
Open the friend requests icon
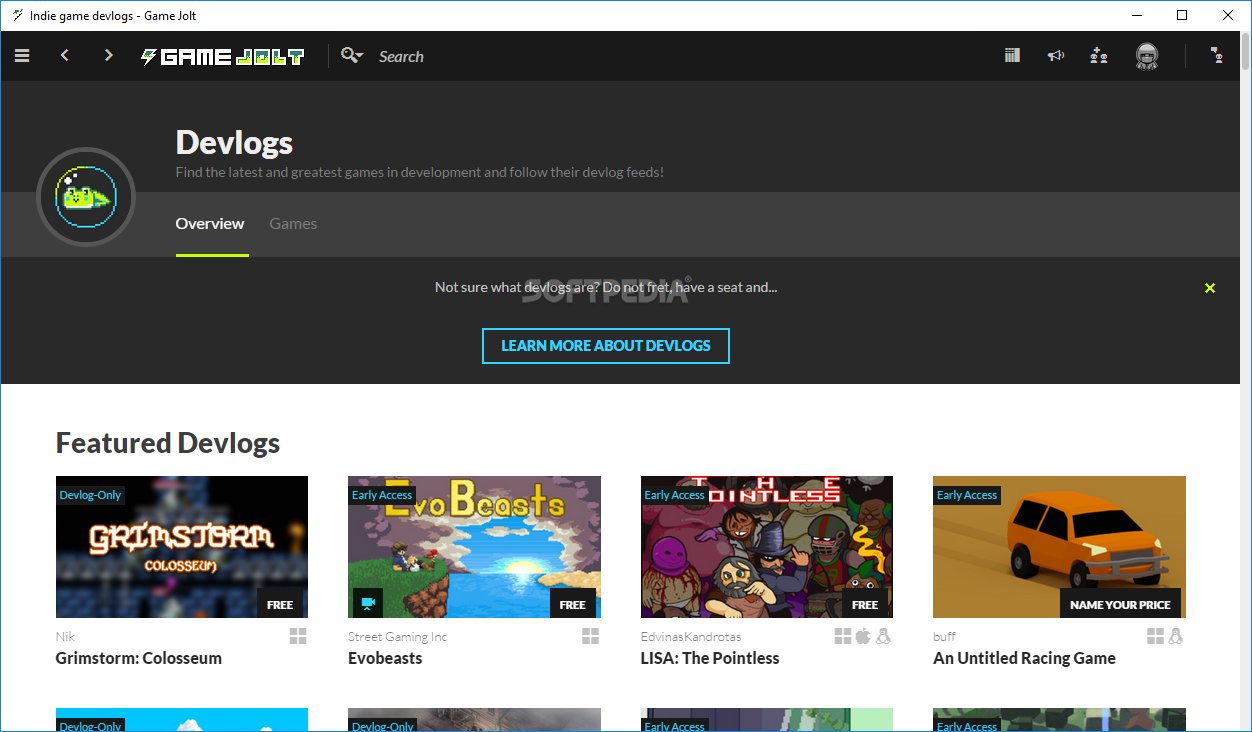tap(1099, 56)
